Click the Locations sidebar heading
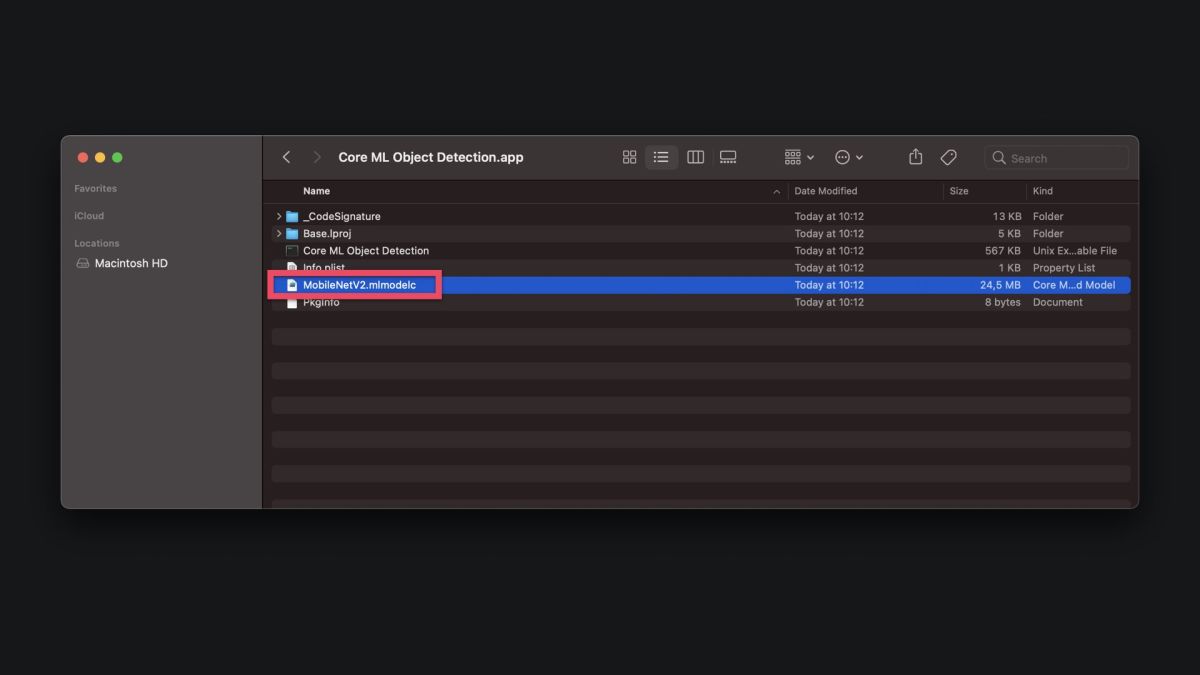 [96, 243]
